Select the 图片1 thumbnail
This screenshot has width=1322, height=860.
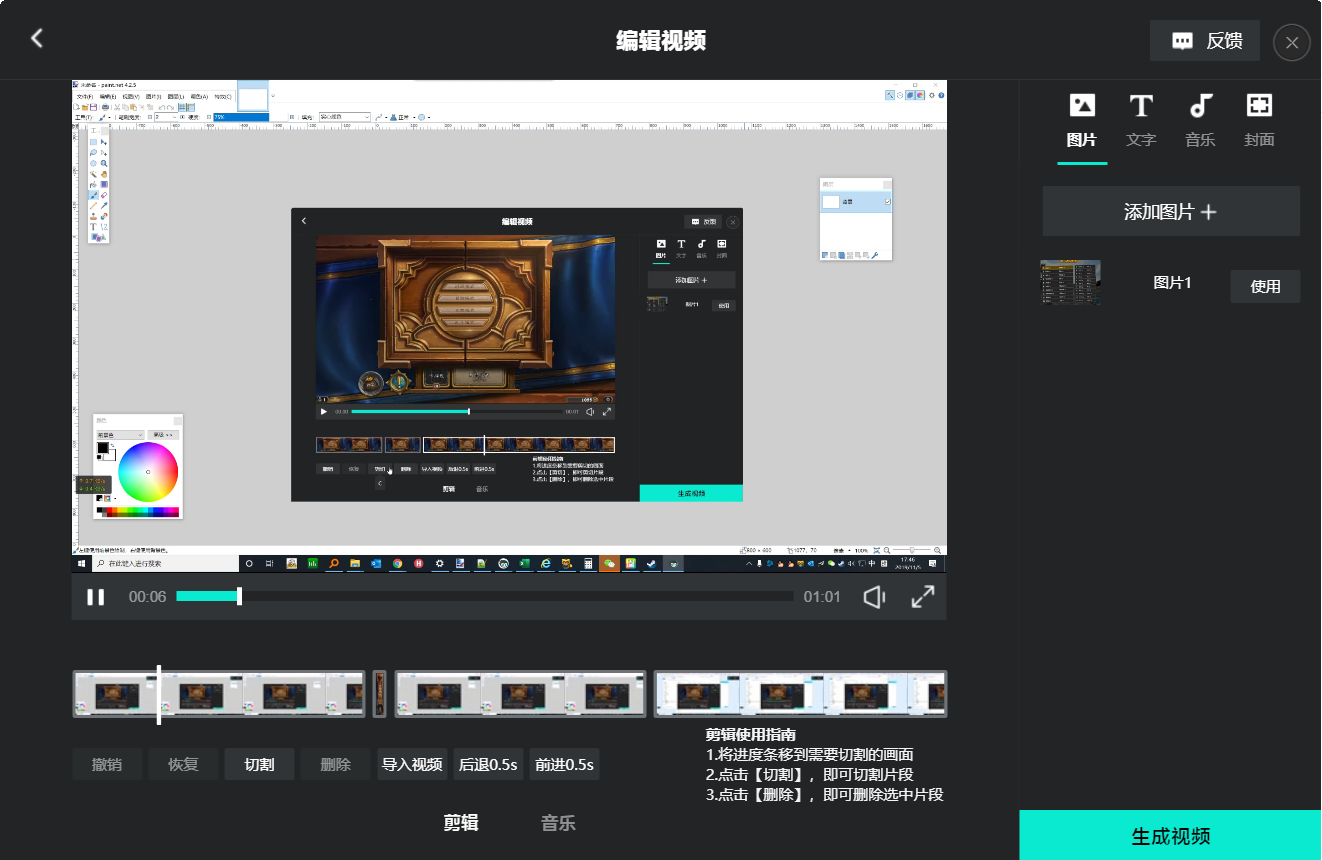1070,282
